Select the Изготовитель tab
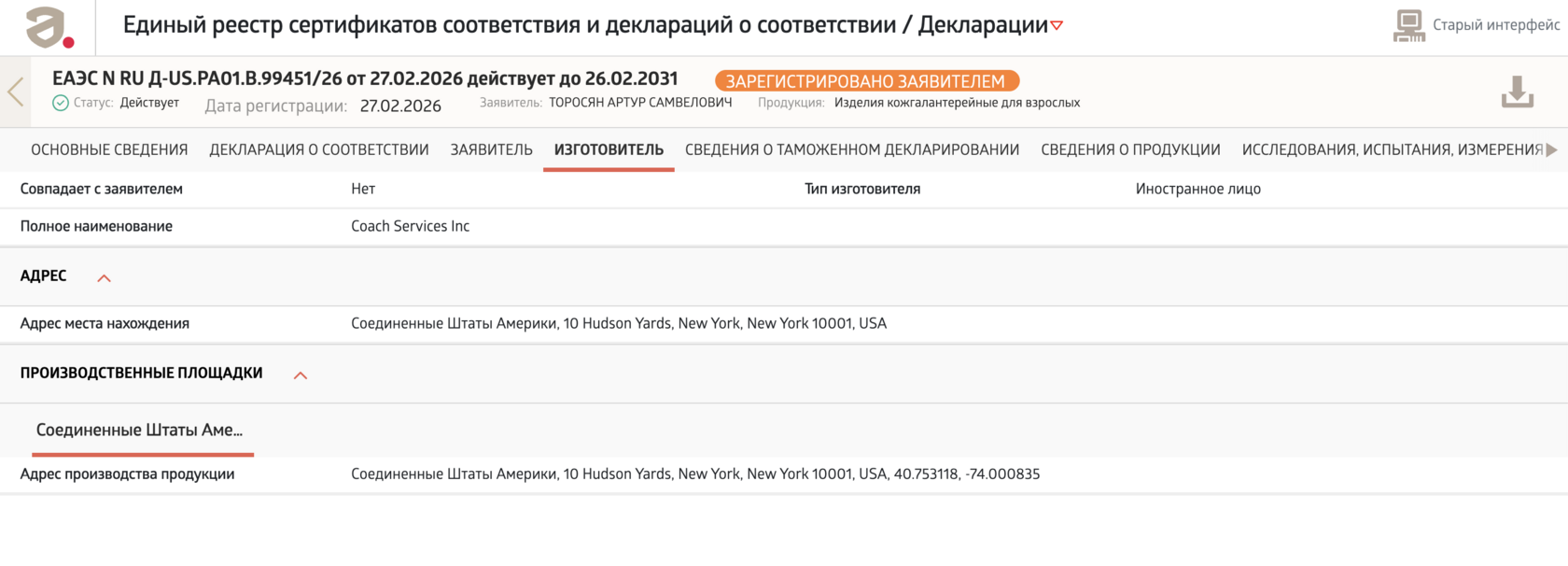 [x=609, y=149]
